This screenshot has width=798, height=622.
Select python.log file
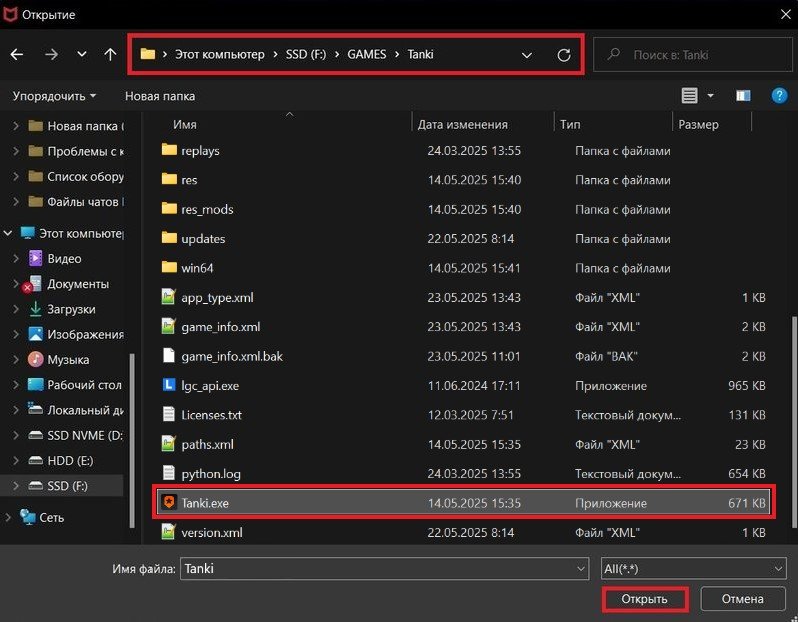coord(462,474)
